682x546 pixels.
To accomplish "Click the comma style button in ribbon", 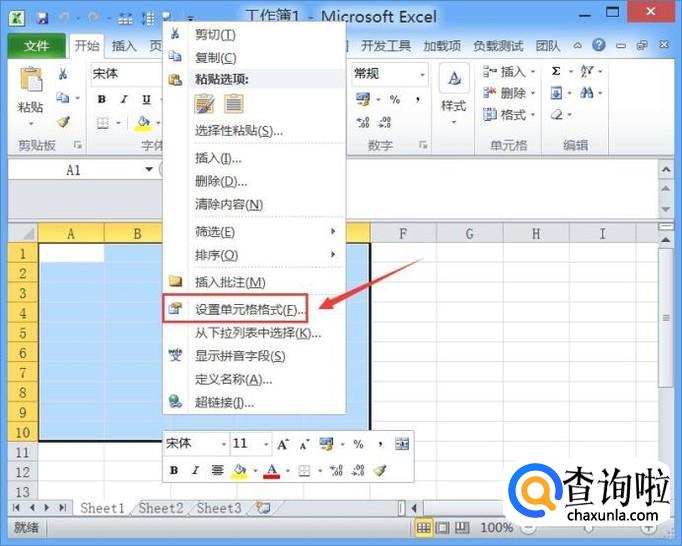I will (418, 99).
